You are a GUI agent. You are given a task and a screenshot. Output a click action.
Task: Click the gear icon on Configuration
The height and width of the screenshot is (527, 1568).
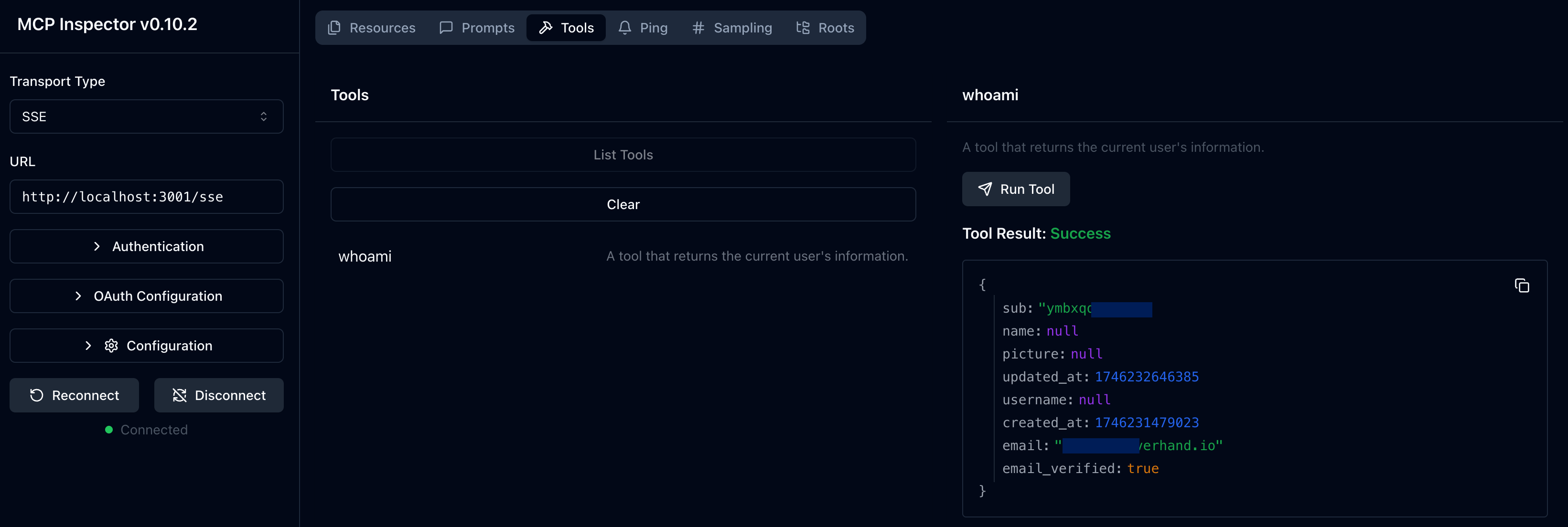111,345
